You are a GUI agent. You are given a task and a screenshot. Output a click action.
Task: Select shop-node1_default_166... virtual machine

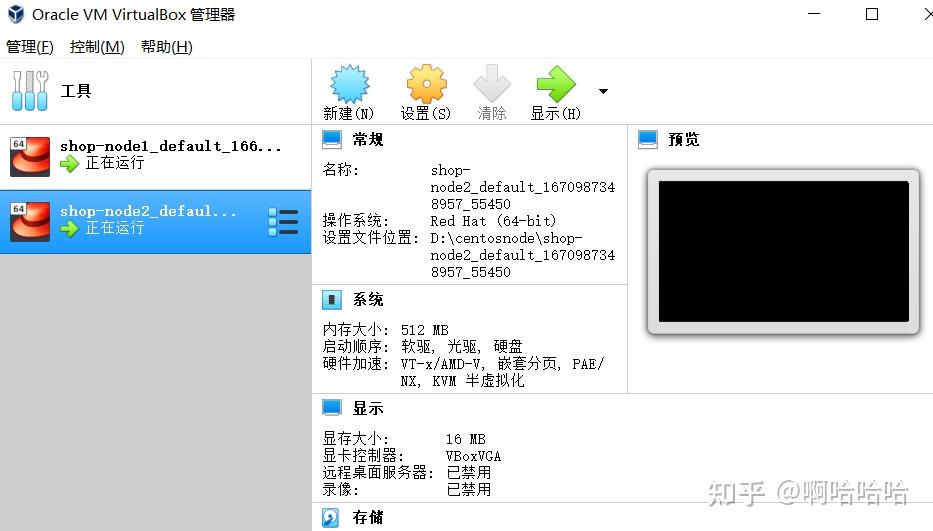pyautogui.click(x=155, y=157)
